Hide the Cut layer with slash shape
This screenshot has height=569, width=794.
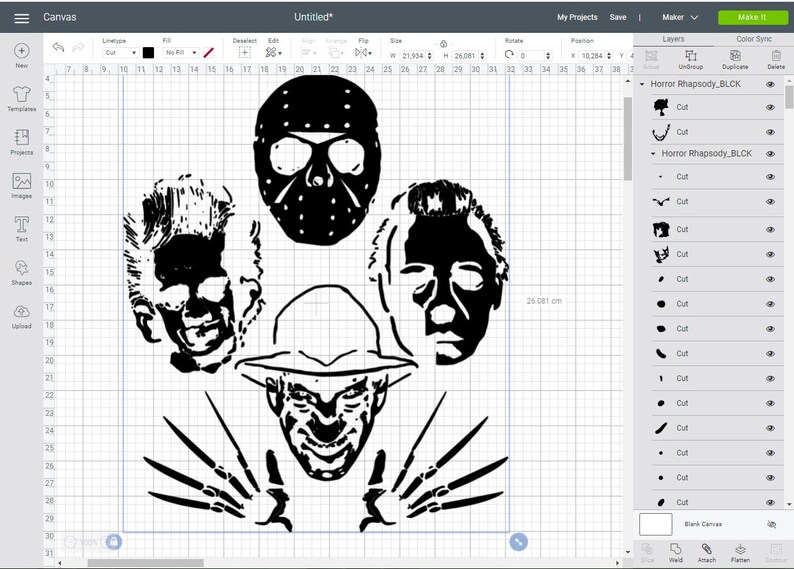(x=770, y=428)
